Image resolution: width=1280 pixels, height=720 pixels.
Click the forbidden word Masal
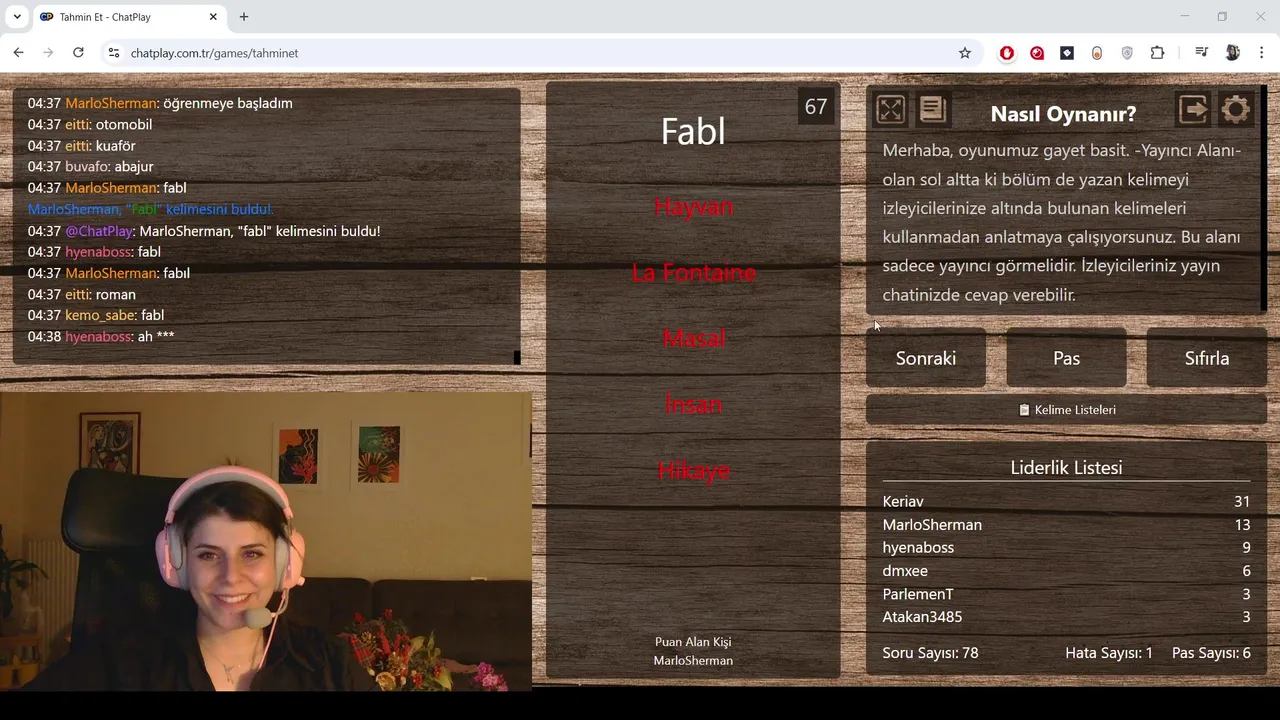693,338
